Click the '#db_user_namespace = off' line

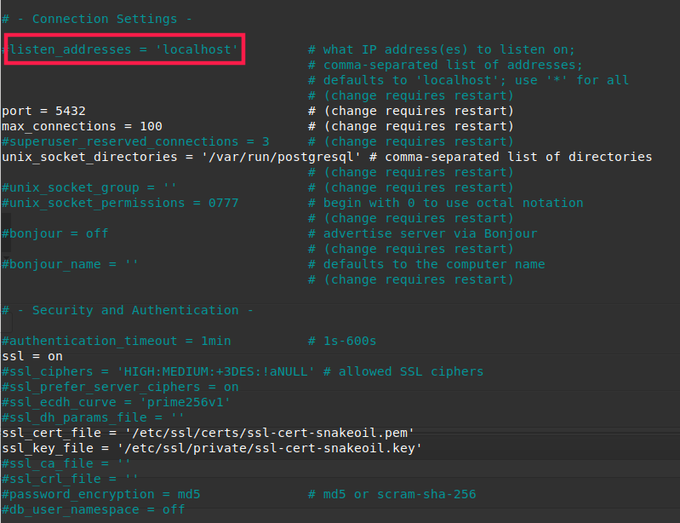(93, 510)
